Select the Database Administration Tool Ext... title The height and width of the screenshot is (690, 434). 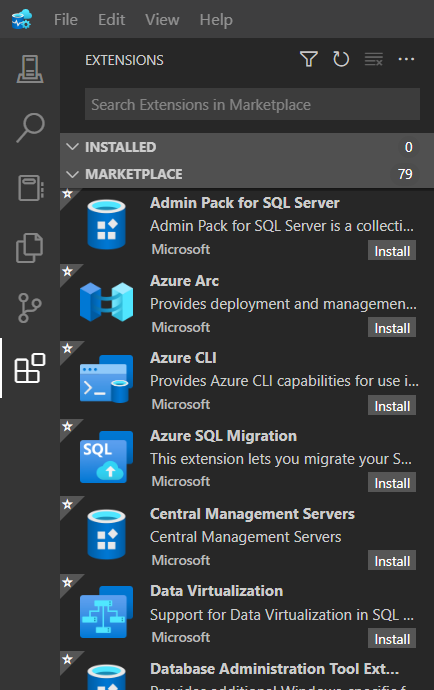coord(274,668)
